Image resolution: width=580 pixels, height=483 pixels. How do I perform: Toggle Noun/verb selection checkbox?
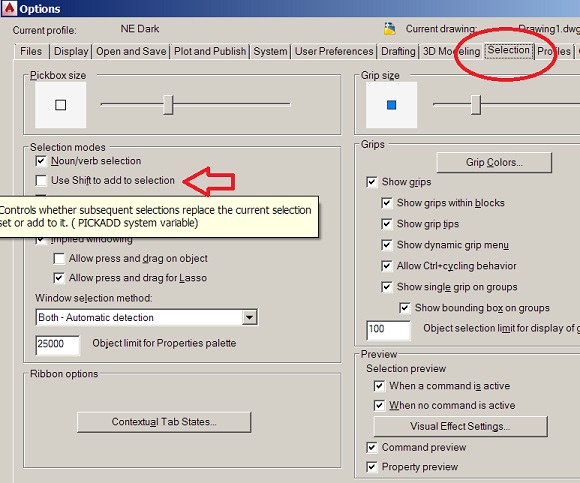pos(41,161)
